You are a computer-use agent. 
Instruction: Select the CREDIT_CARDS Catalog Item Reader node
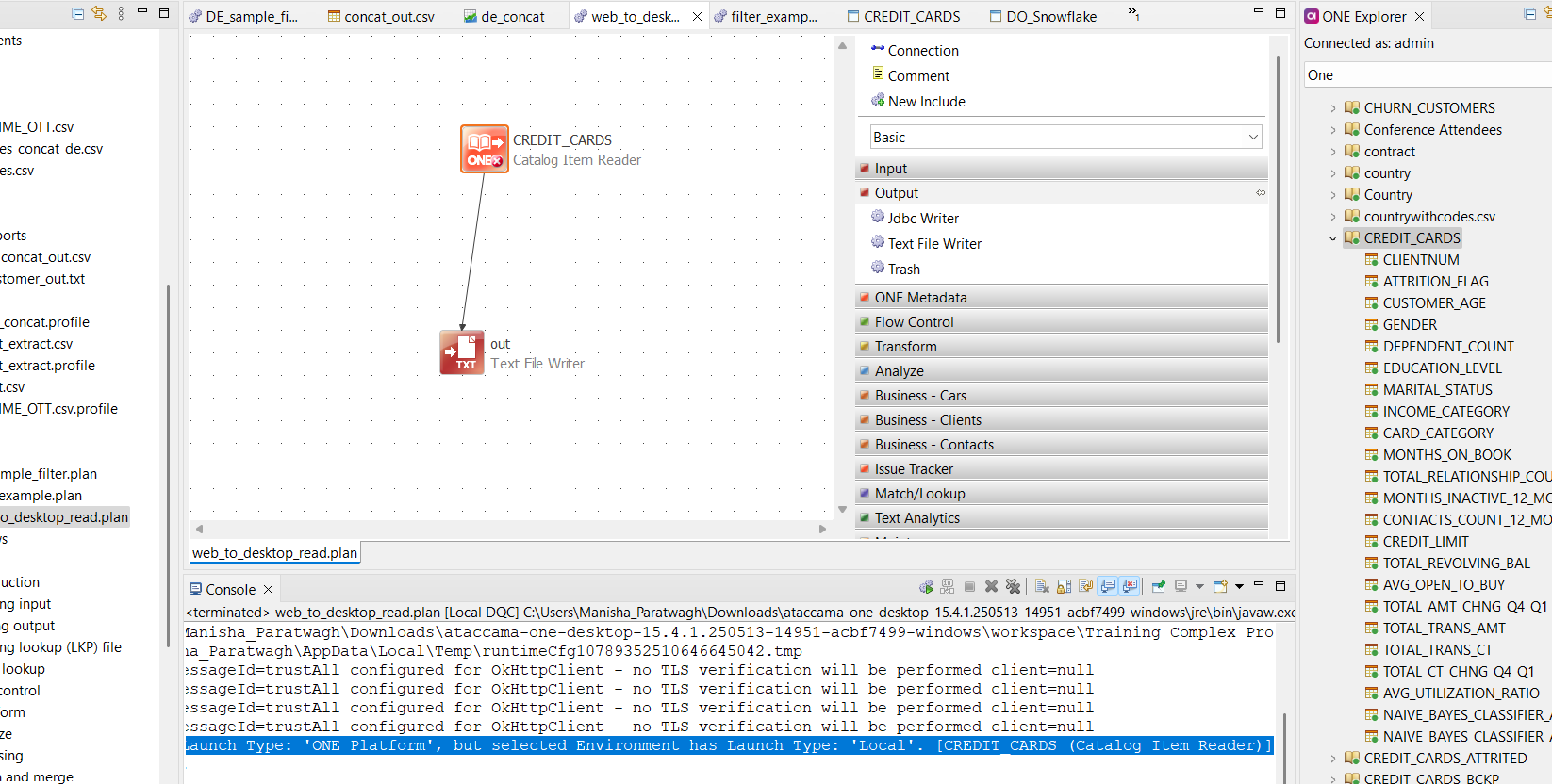tap(485, 149)
